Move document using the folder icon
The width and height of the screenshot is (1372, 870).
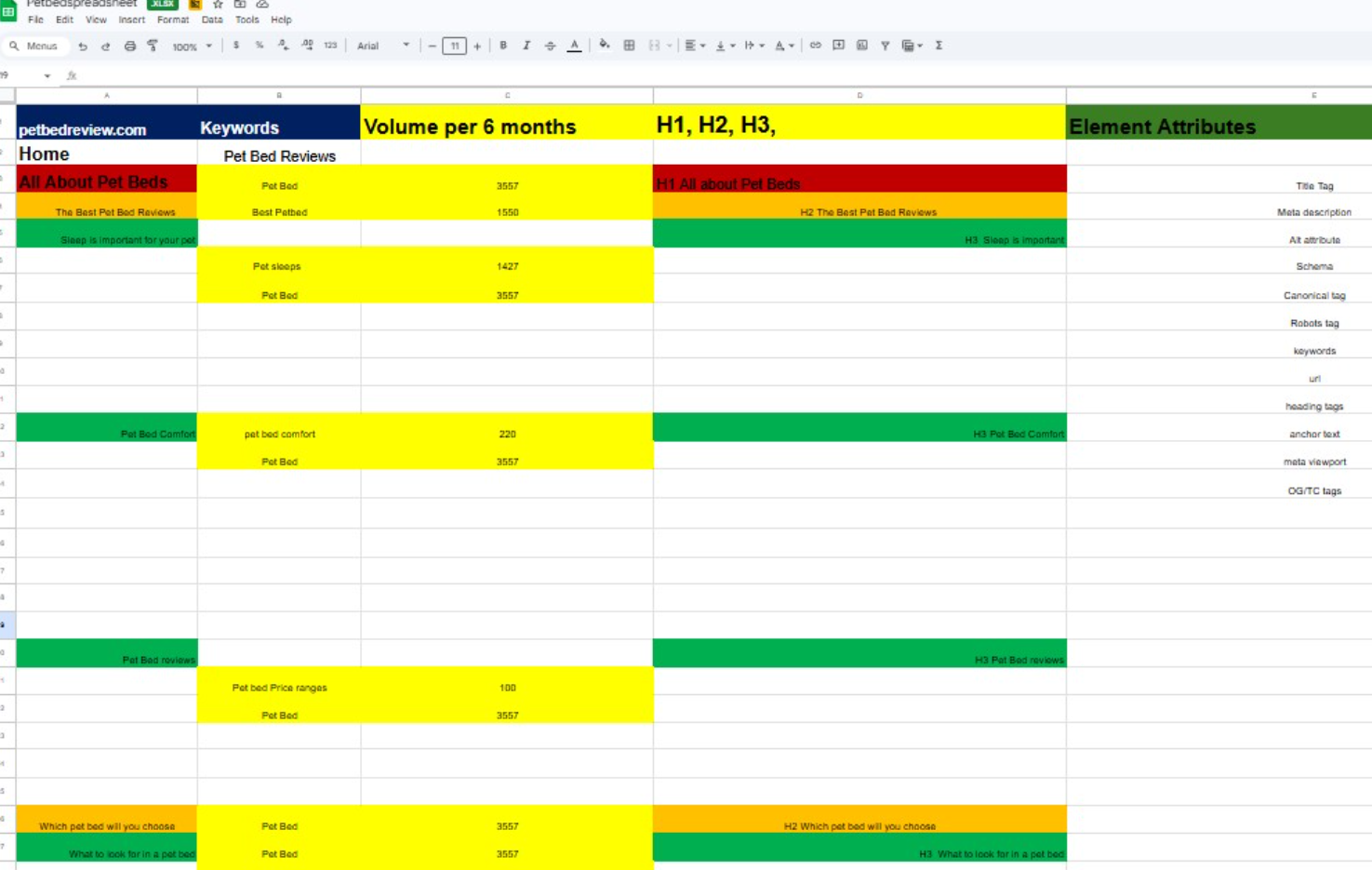[x=240, y=5]
